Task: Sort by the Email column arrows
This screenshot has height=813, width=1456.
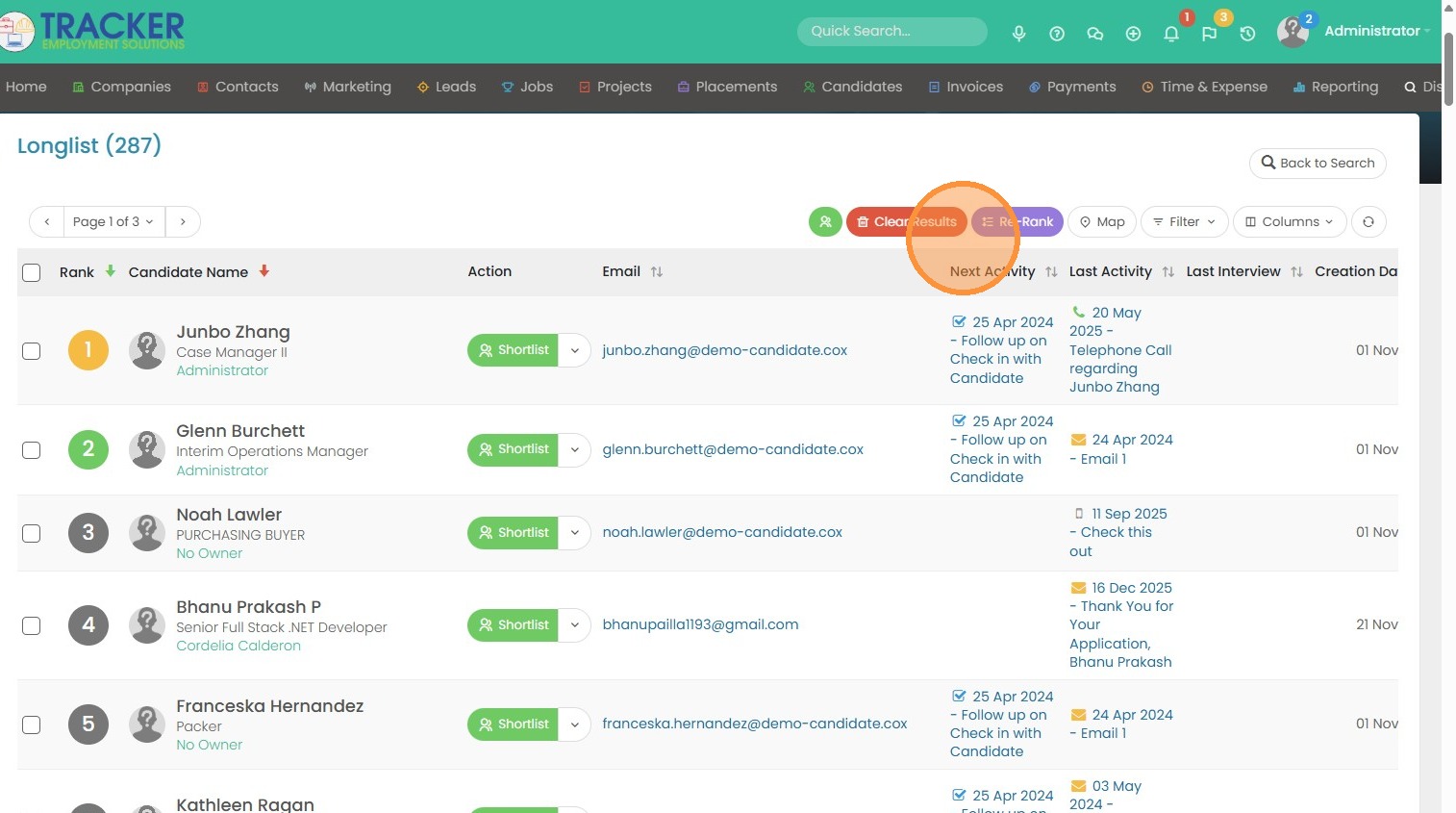Action: pos(657,272)
